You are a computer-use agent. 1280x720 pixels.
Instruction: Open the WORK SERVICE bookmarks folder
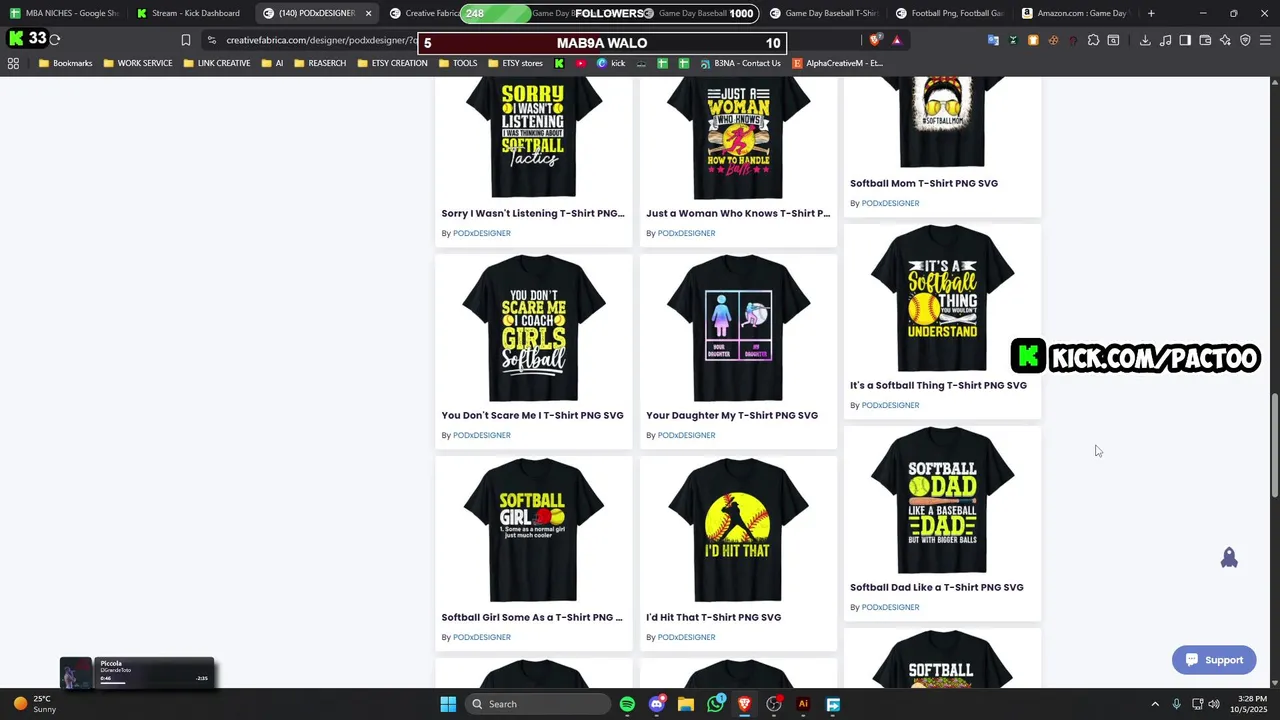pos(137,63)
